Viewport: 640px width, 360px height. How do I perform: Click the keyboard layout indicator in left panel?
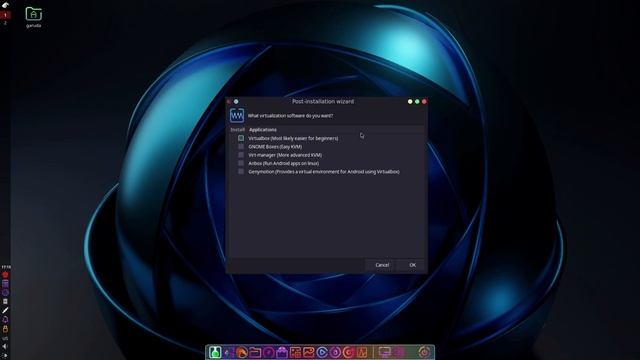tap(5, 338)
